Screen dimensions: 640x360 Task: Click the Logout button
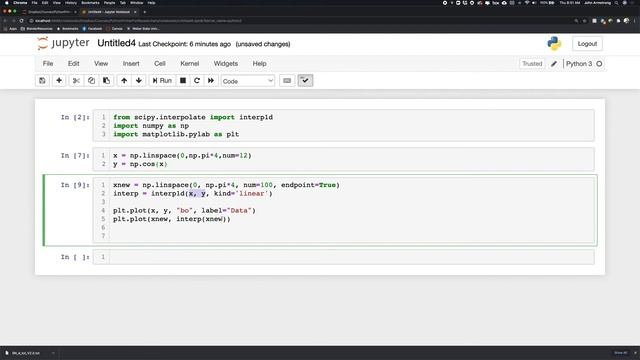point(587,44)
